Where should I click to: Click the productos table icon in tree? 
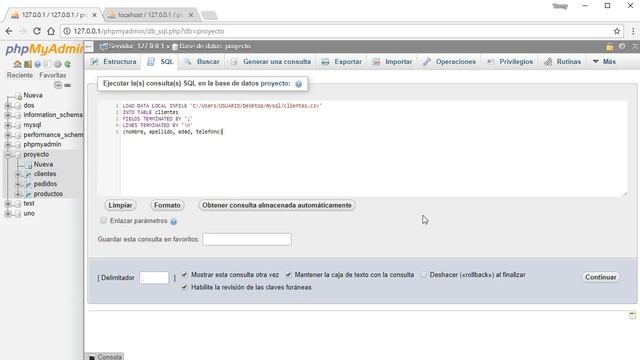click(x=28, y=194)
